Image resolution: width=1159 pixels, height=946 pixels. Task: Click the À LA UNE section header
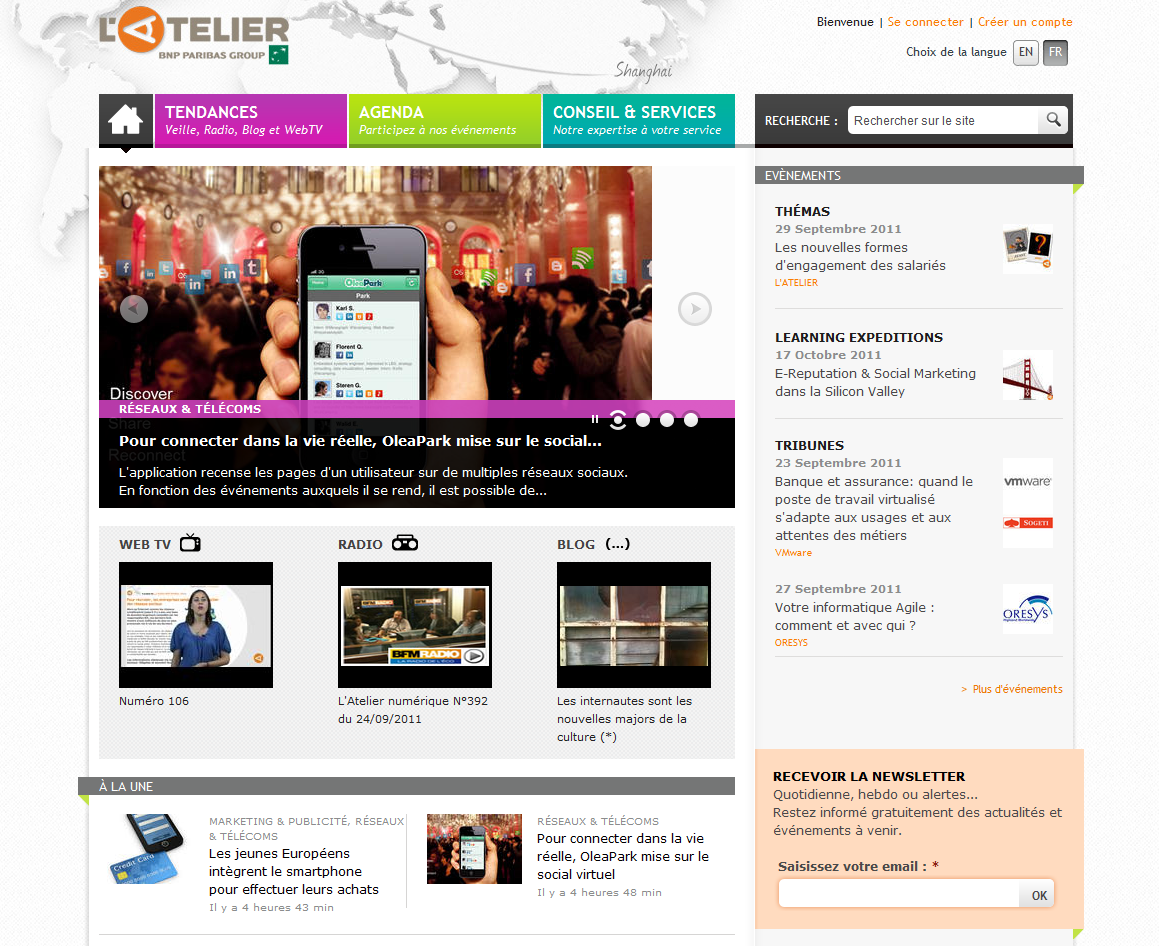(407, 786)
